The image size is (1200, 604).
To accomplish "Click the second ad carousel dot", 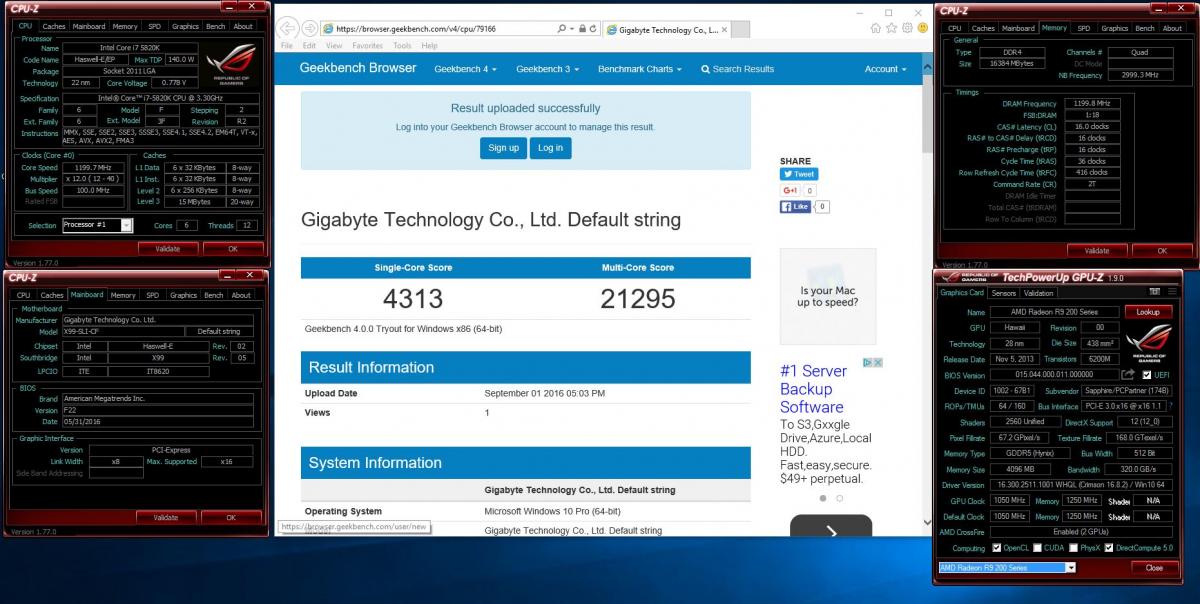I will (839, 498).
